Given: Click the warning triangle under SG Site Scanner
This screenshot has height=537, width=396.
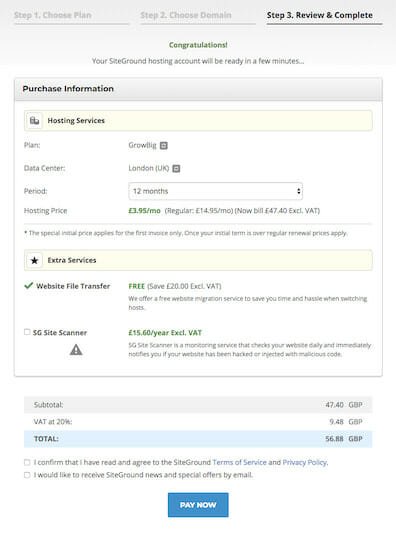Looking at the screenshot, I should click(76, 350).
